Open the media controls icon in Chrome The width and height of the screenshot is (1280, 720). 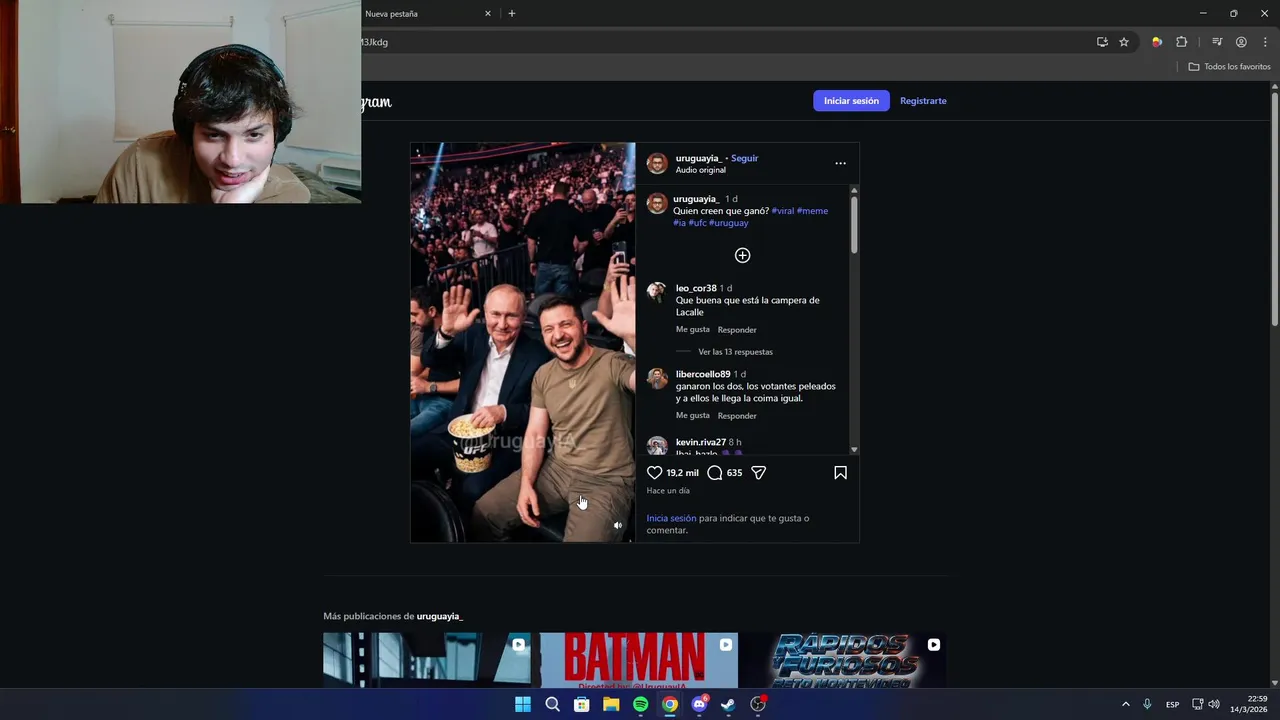(x=1217, y=42)
